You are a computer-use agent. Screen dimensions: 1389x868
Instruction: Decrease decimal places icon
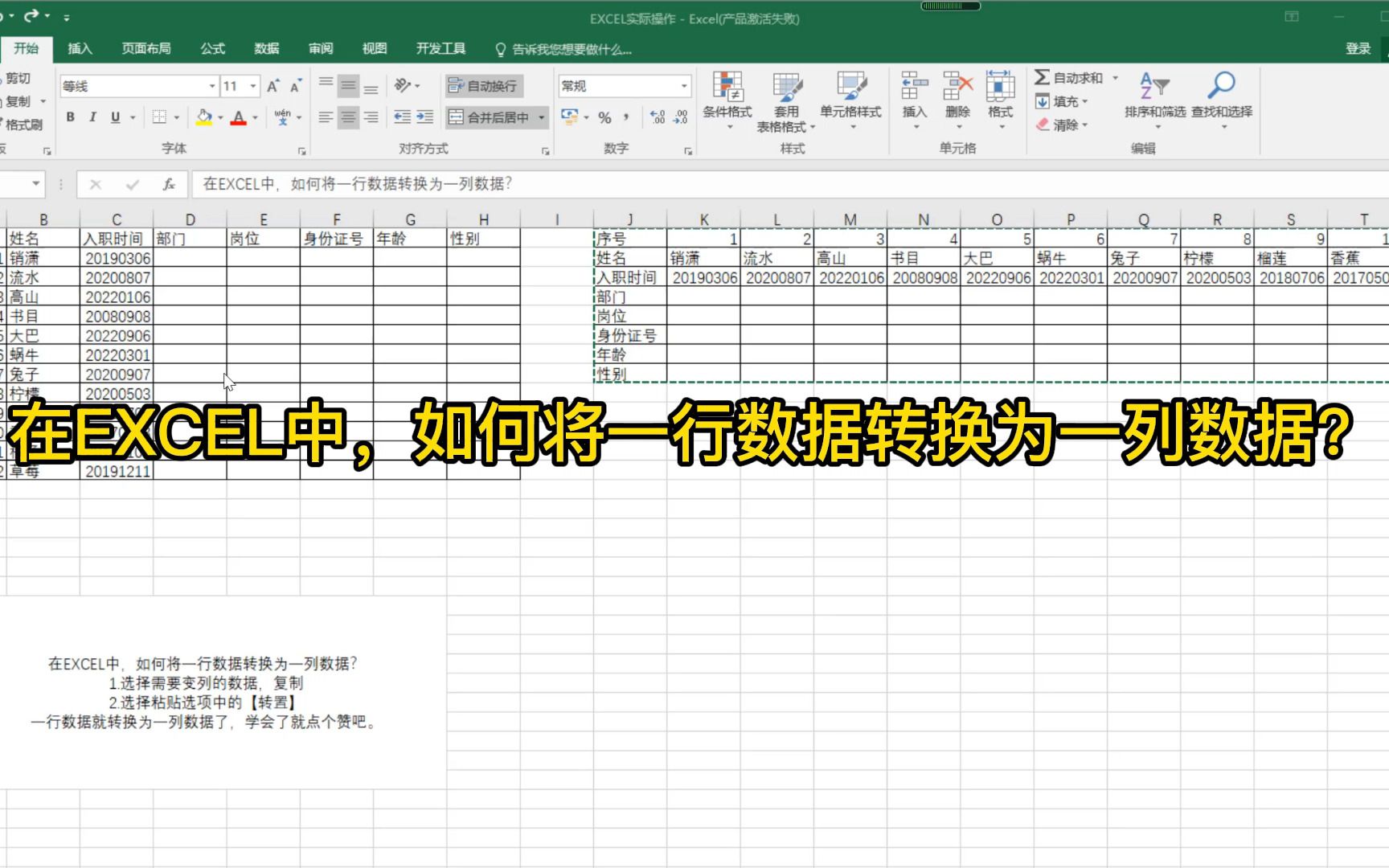point(681,117)
